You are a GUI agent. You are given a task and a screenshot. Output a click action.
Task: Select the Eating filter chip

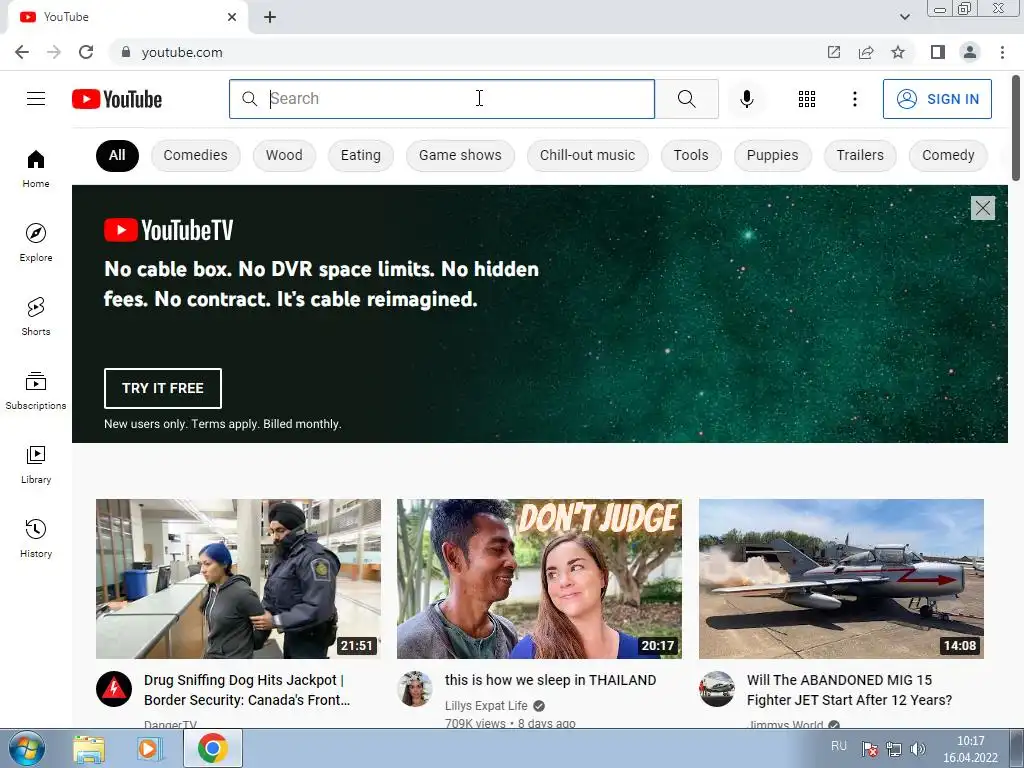point(360,155)
